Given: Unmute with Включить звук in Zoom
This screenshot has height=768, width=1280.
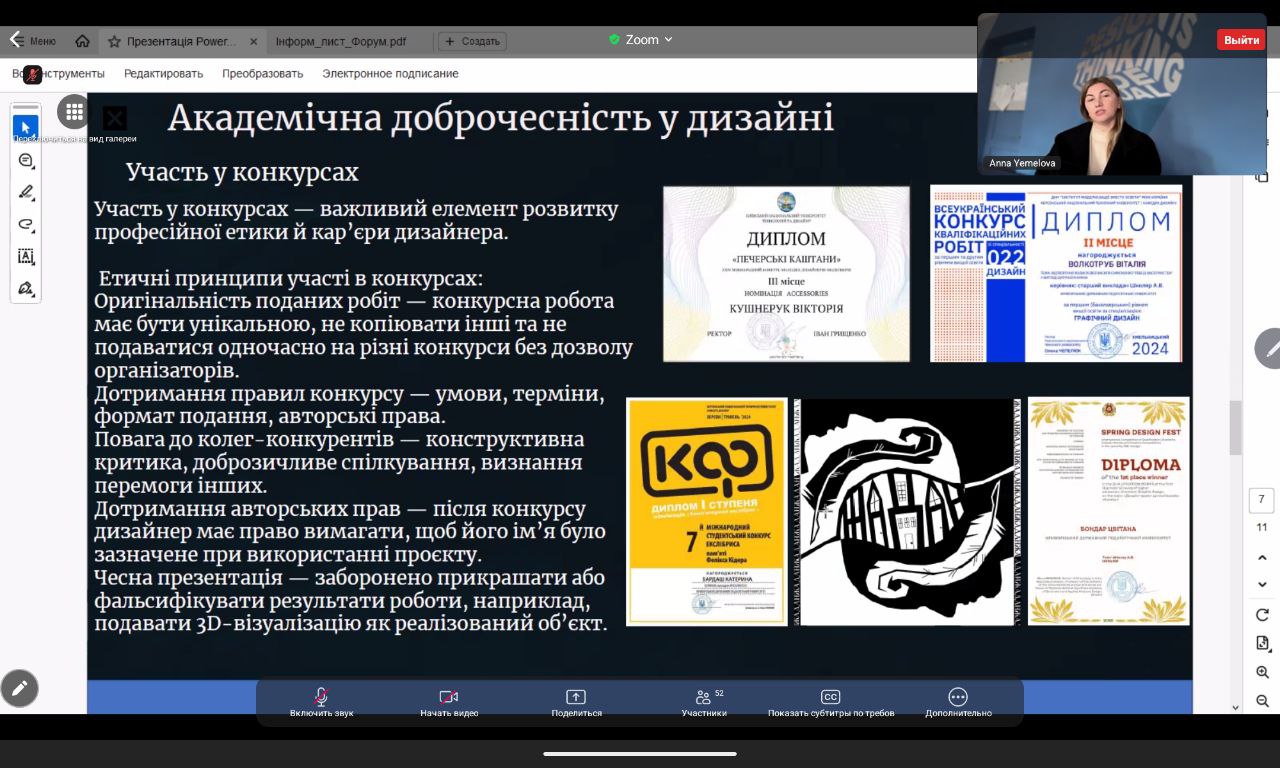Looking at the screenshot, I should (320, 701).
